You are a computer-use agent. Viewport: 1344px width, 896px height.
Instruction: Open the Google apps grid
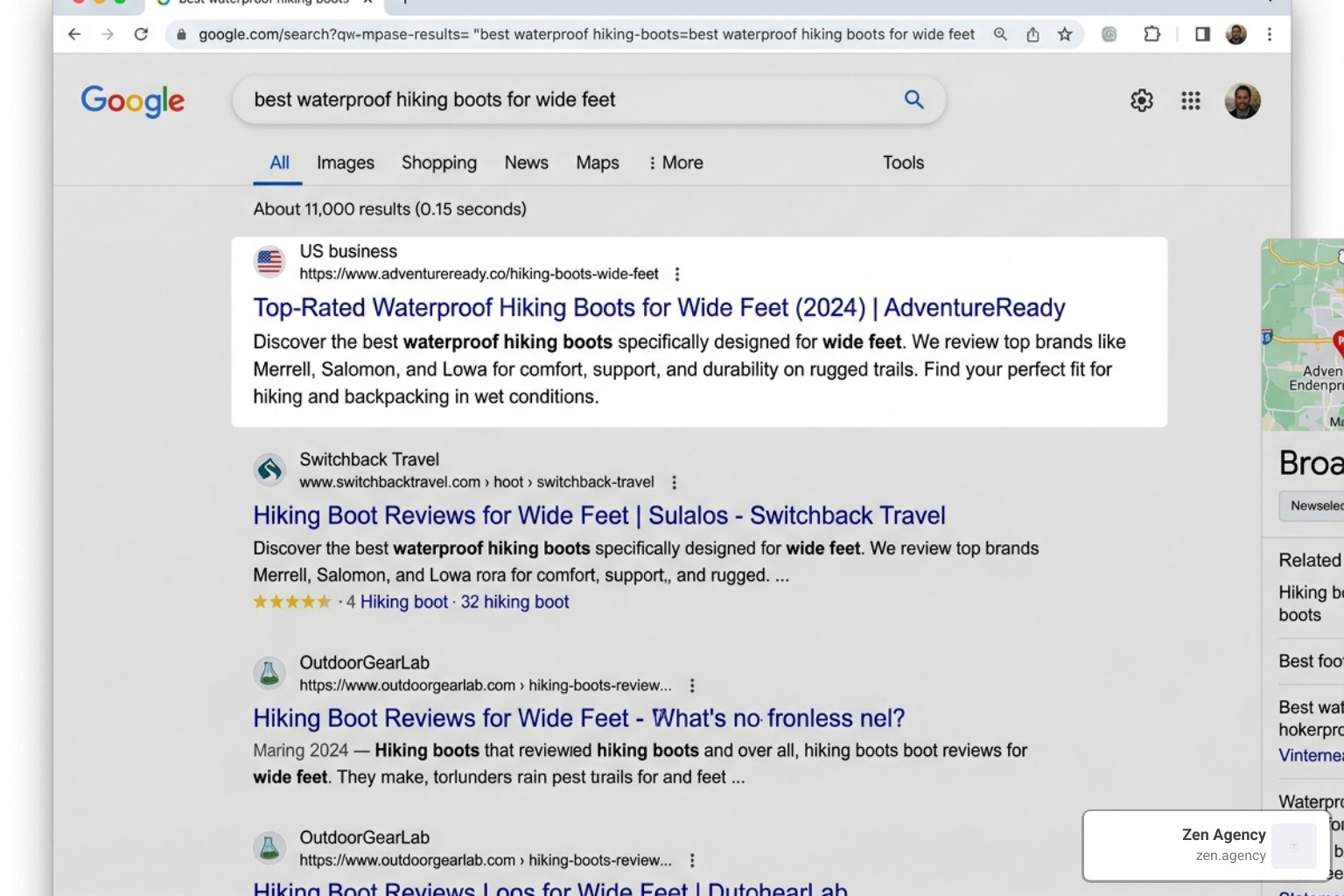click(x=1191, y=101)
